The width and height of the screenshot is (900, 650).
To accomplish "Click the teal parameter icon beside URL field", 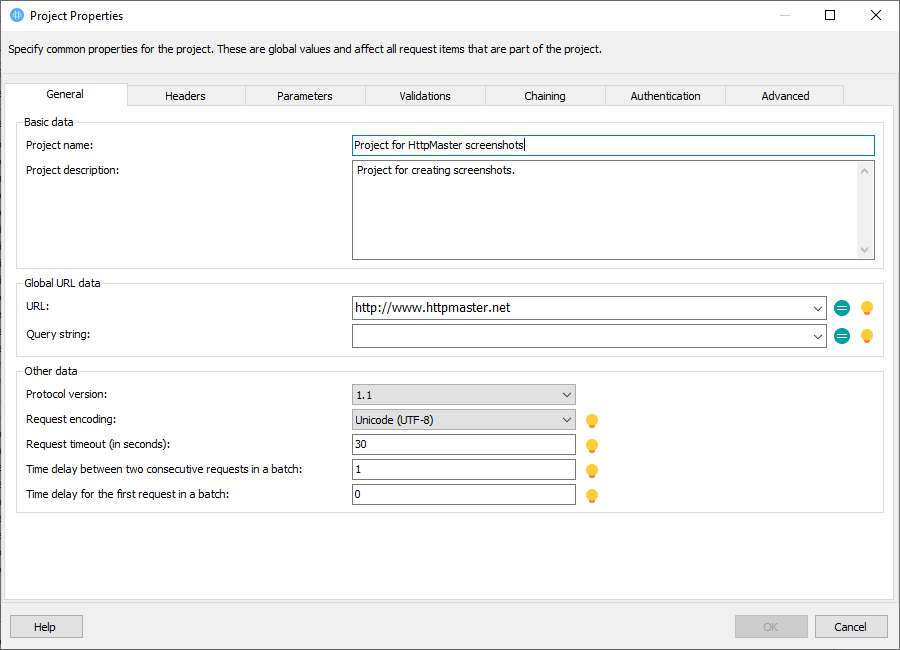I will [842, 308].
